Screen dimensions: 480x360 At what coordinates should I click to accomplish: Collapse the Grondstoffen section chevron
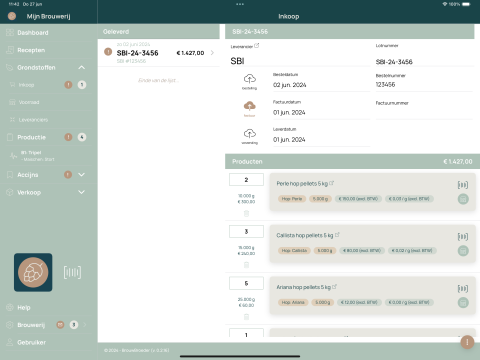(81, 68)
